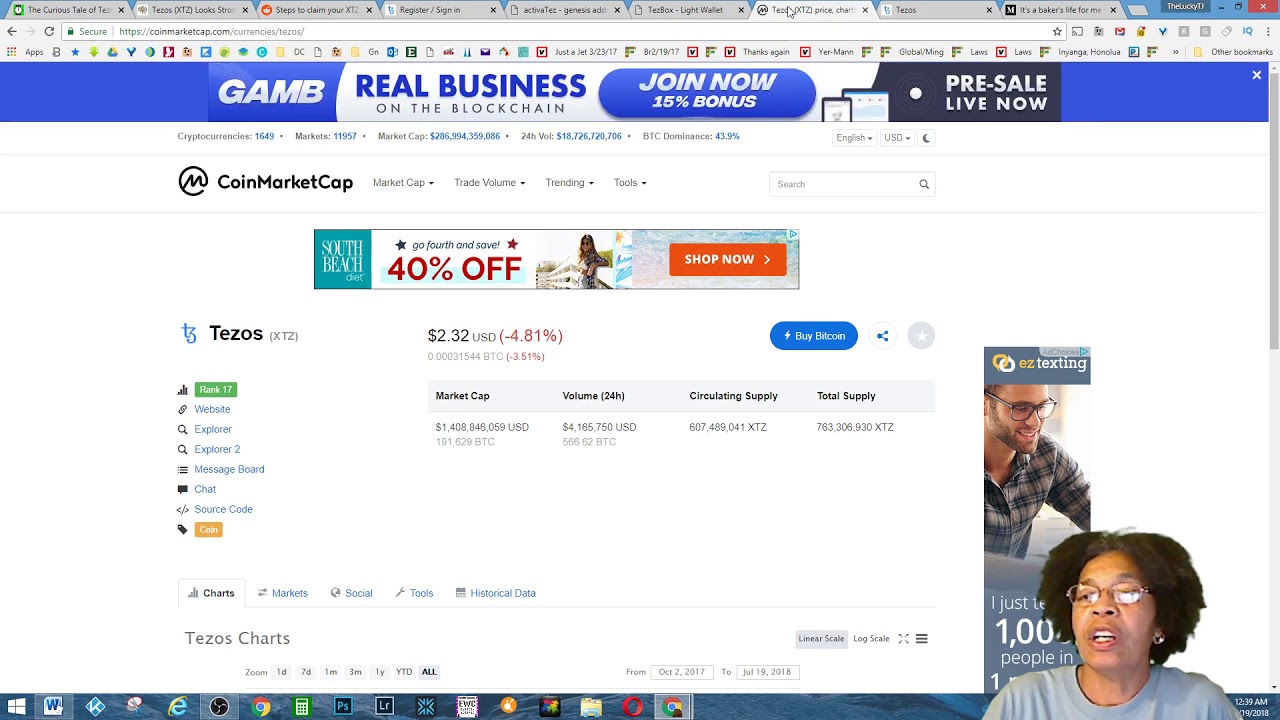Go back in browser history
This screenshot has width=1280, height=720.
pos(12,32)
